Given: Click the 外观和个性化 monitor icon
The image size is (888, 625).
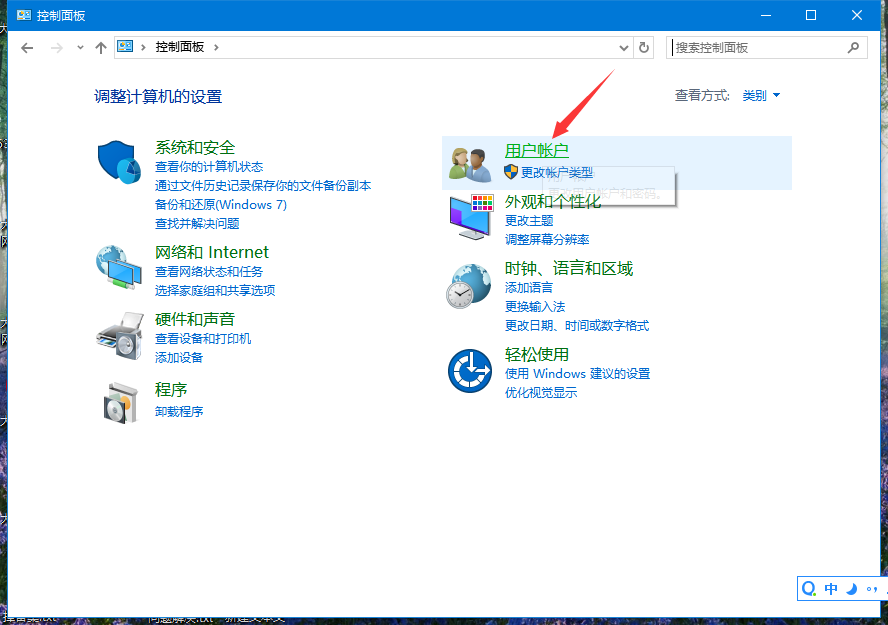Looking at the screenshot, I should (x=471, y=217).
